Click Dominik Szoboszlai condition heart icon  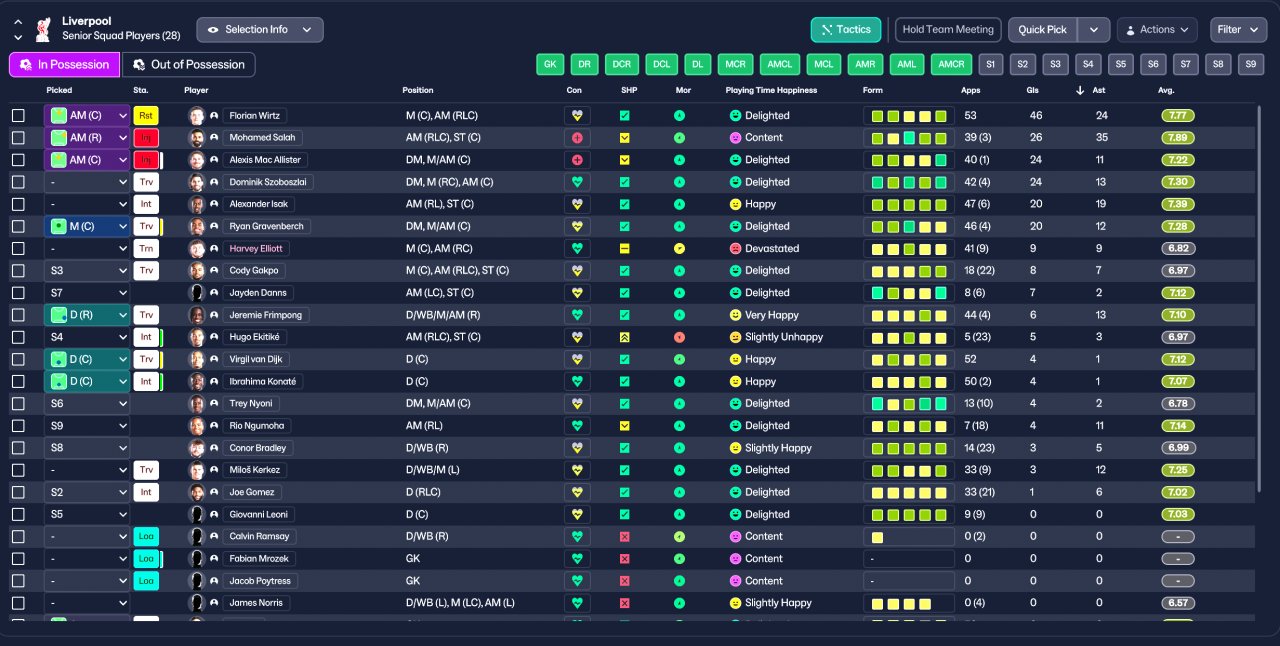tap(577, 182)
